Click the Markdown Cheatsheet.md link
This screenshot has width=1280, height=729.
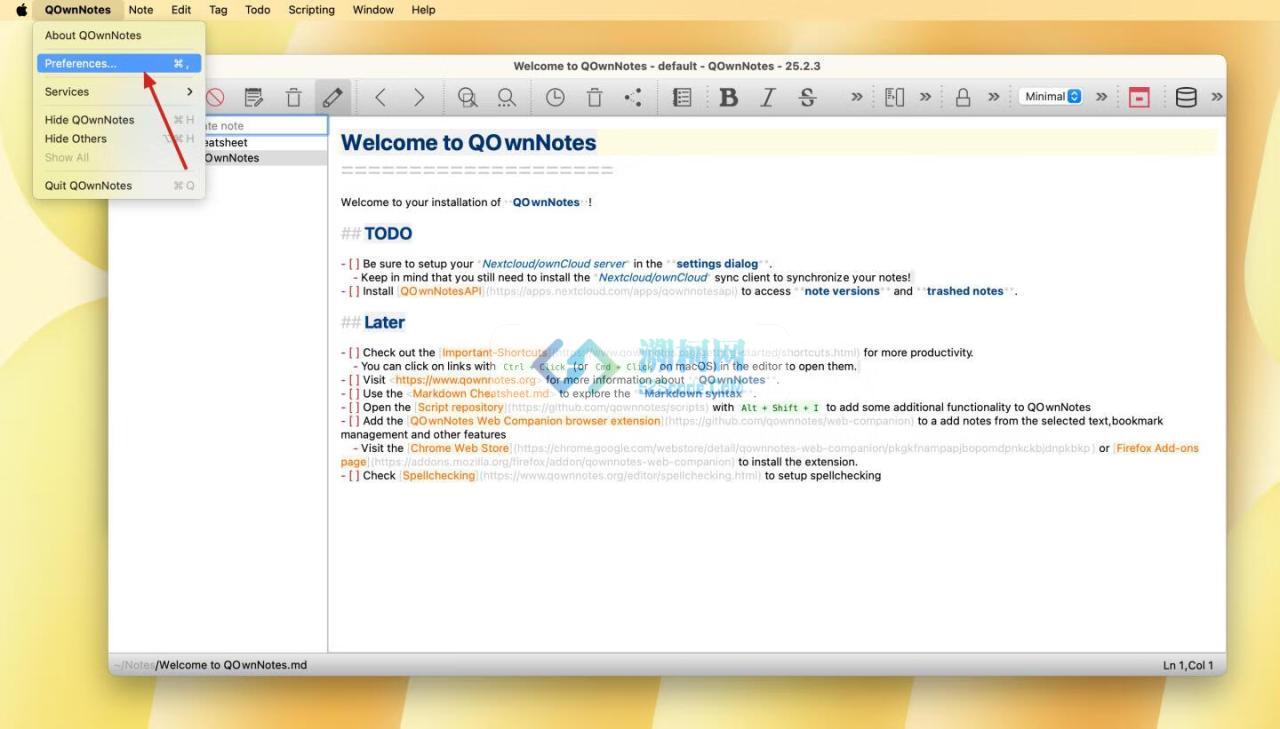pyautogui.click(x=481, y=394)
